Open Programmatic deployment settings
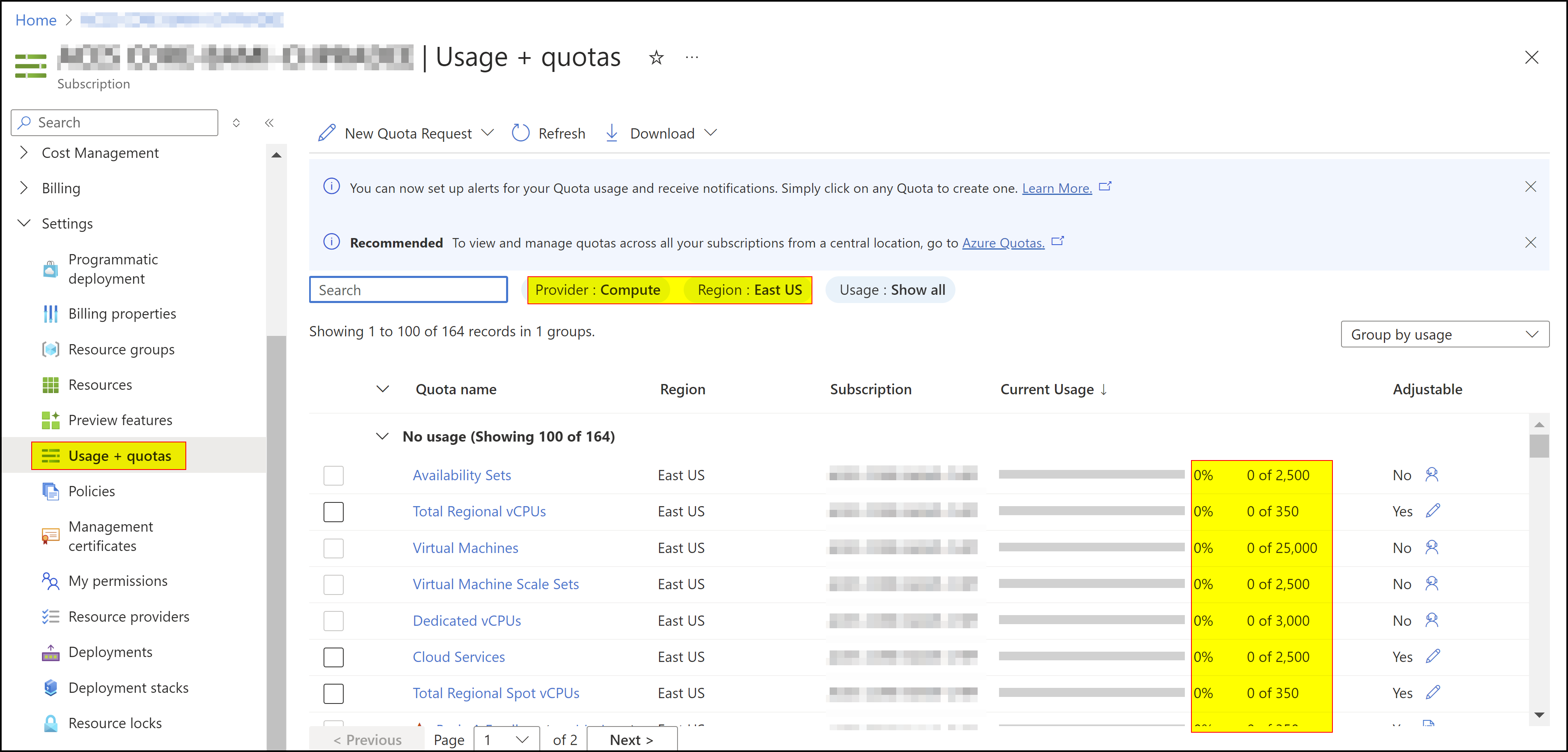Image resolution: width=1568 pixels, height=752 pixels. (x=113, y=268)
